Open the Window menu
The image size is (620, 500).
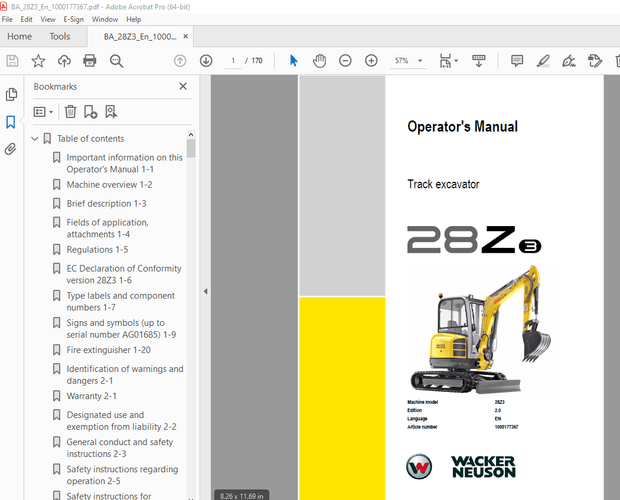105,19
